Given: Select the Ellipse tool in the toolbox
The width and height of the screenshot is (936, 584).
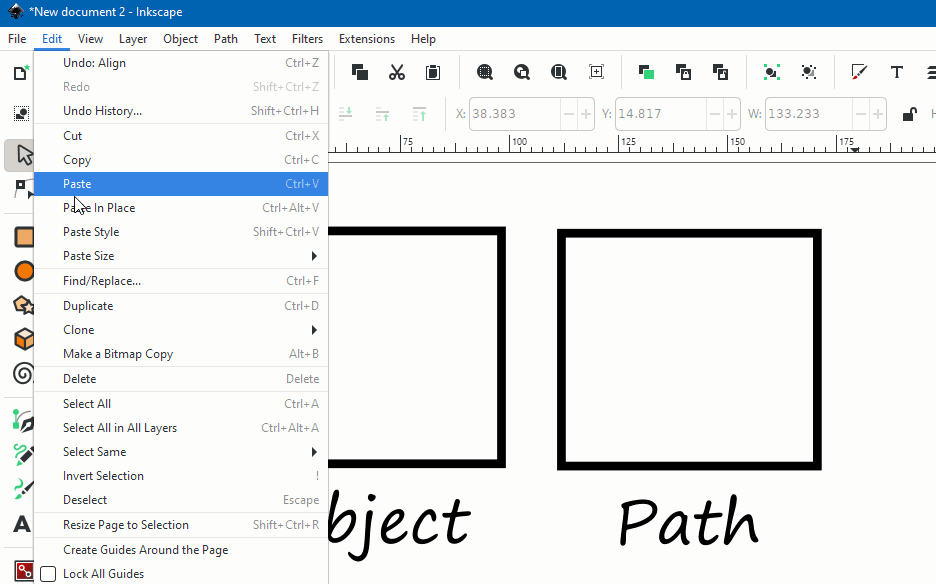Looking at the screenshot, I should (x=22, y=271).
